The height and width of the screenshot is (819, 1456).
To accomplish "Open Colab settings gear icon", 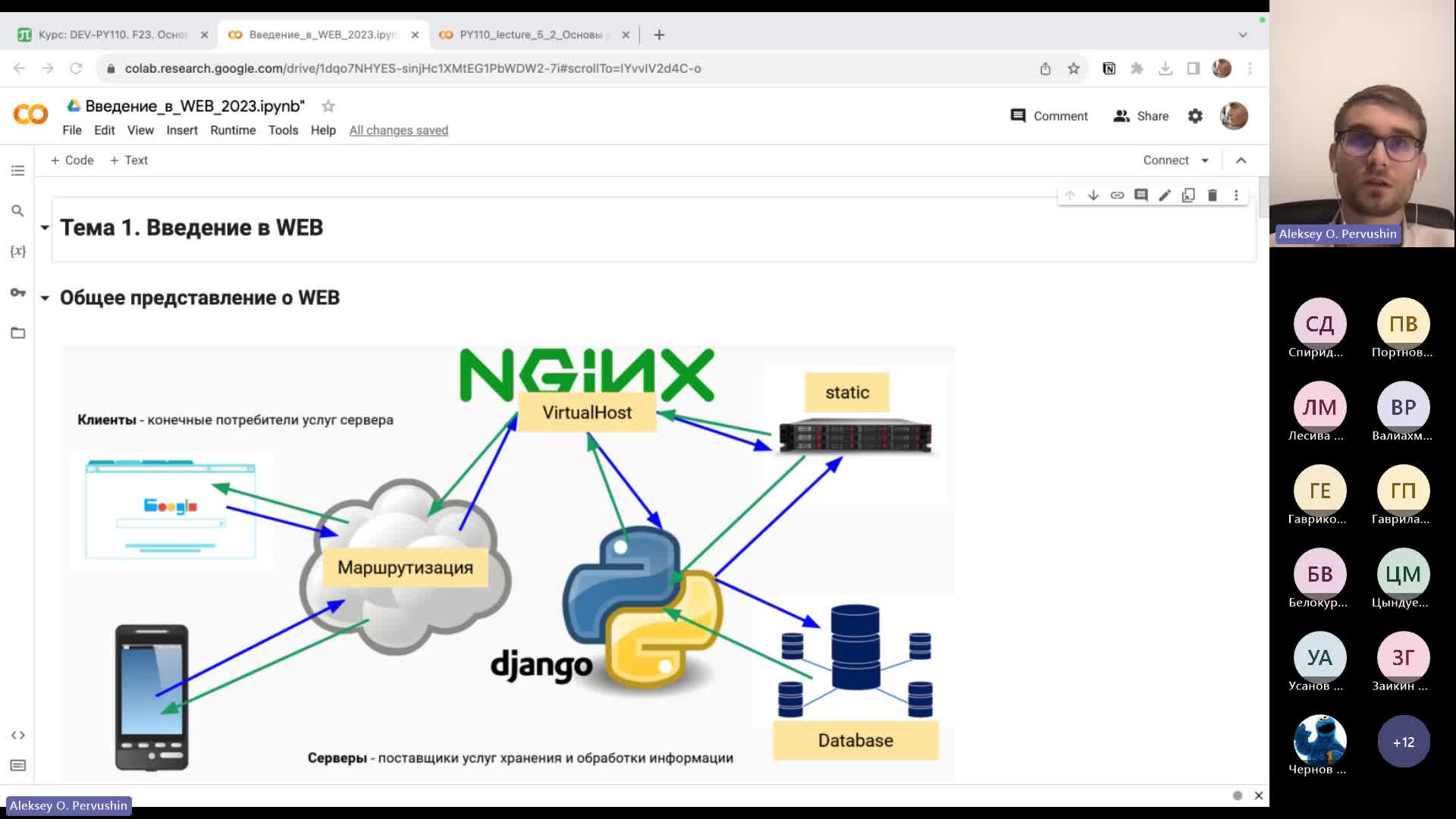I will click(x=1195, y=116).
